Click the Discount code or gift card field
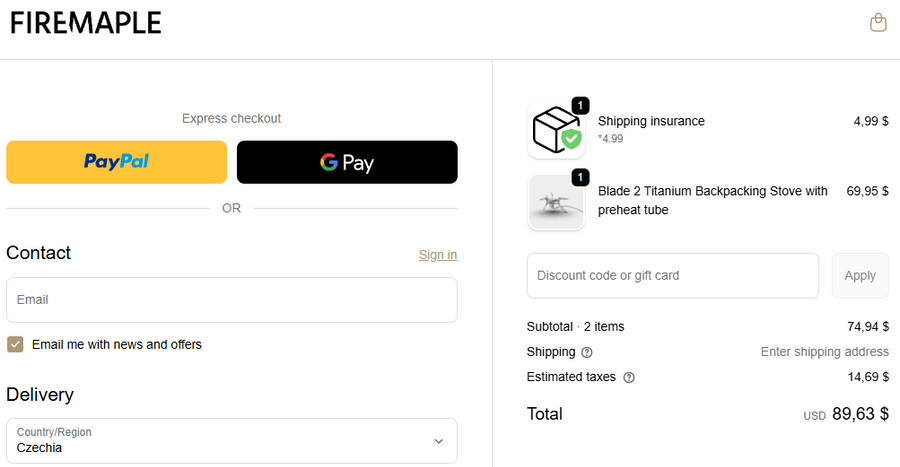This screenshot has width=900, height=467. click(x=673, y=276)
